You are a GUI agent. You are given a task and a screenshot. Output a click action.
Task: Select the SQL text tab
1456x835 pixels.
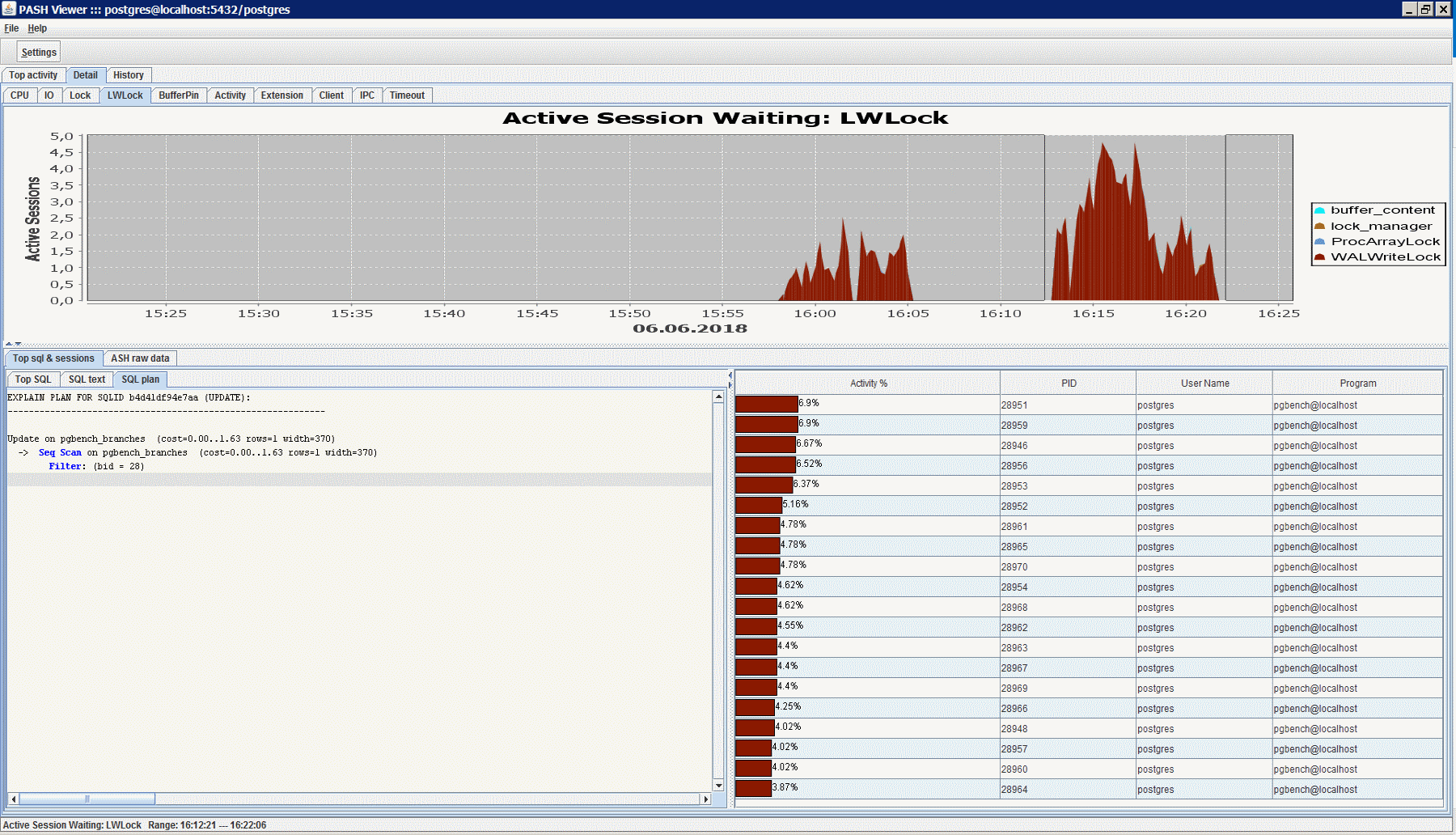(x=86, y=379)
